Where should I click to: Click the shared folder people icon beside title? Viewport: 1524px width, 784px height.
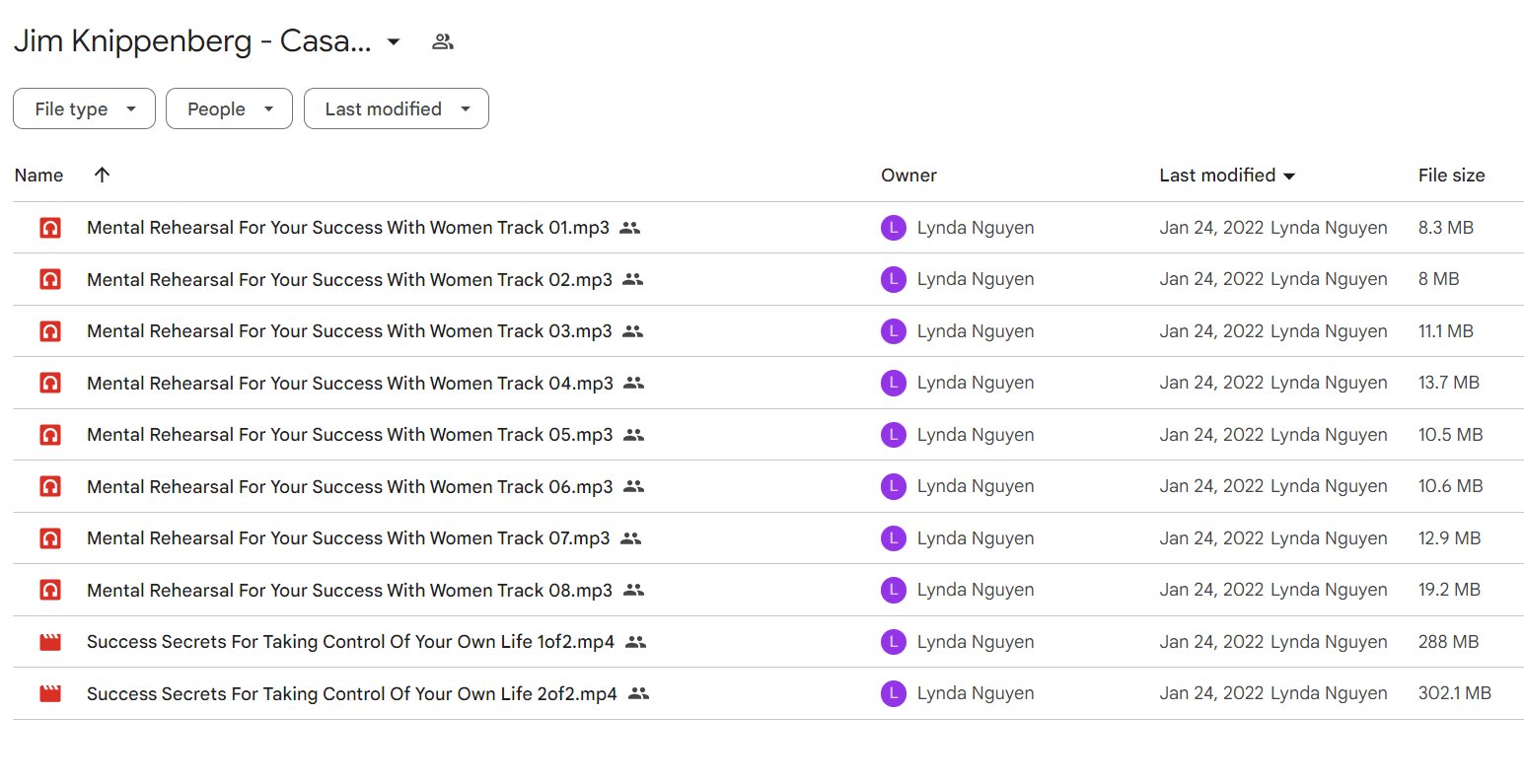pyautogui.click(x=443, y=41)
